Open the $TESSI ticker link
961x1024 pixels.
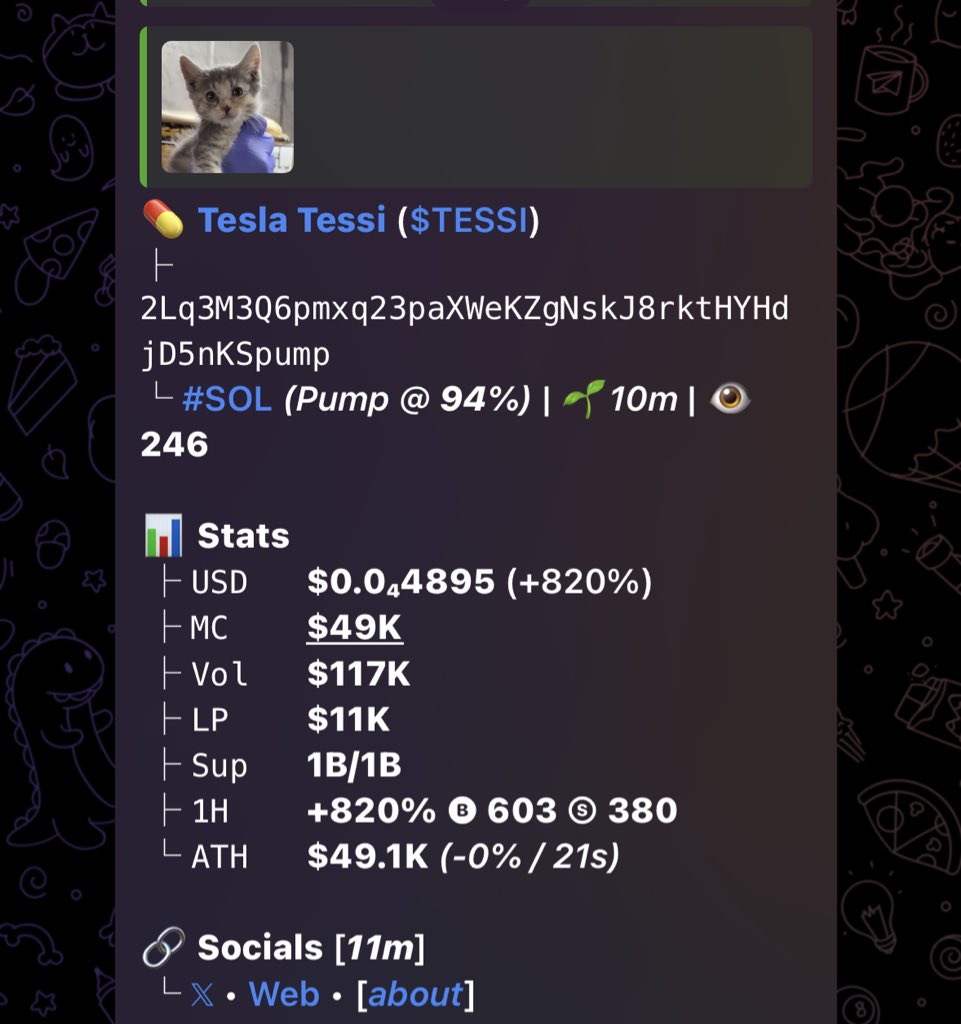[468, 220]
